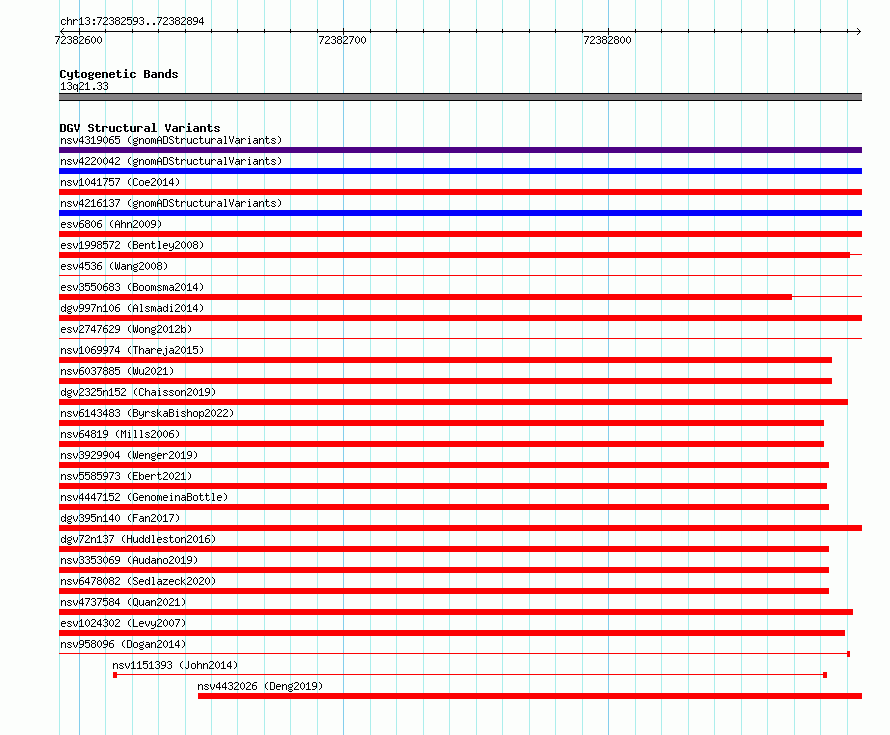
Task: Click the red dgv997n106 variant bar
Action: 460,318
